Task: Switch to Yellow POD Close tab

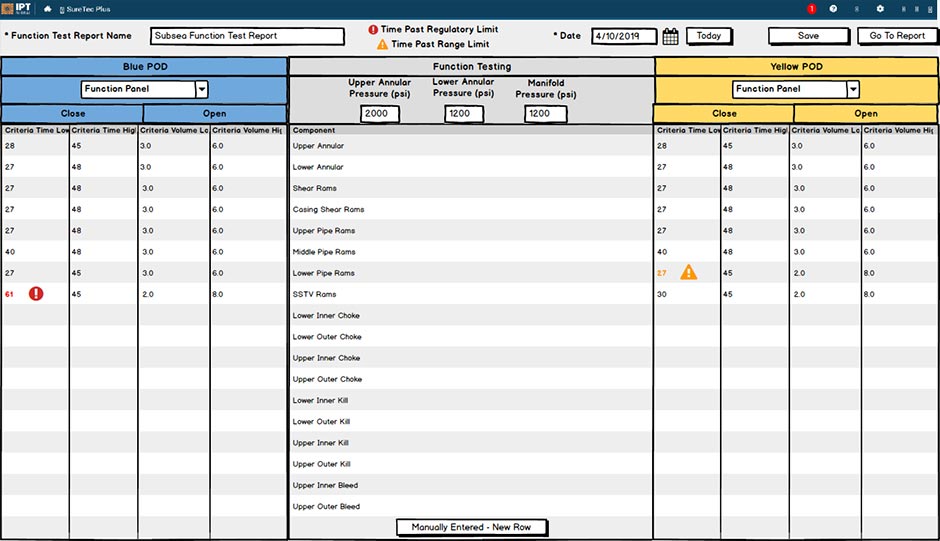Action: (x=724, y=114)
